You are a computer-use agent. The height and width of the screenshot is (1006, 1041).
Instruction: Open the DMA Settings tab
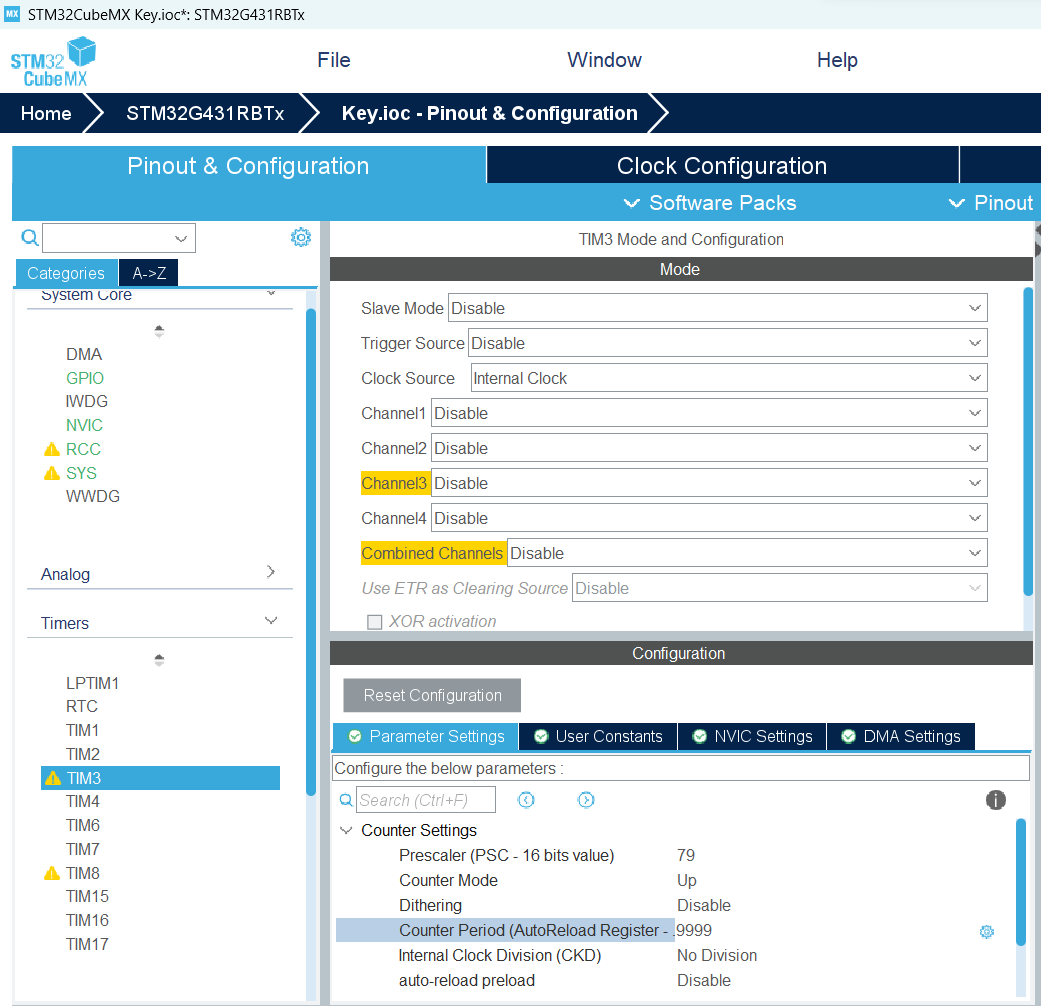point(901,736)
